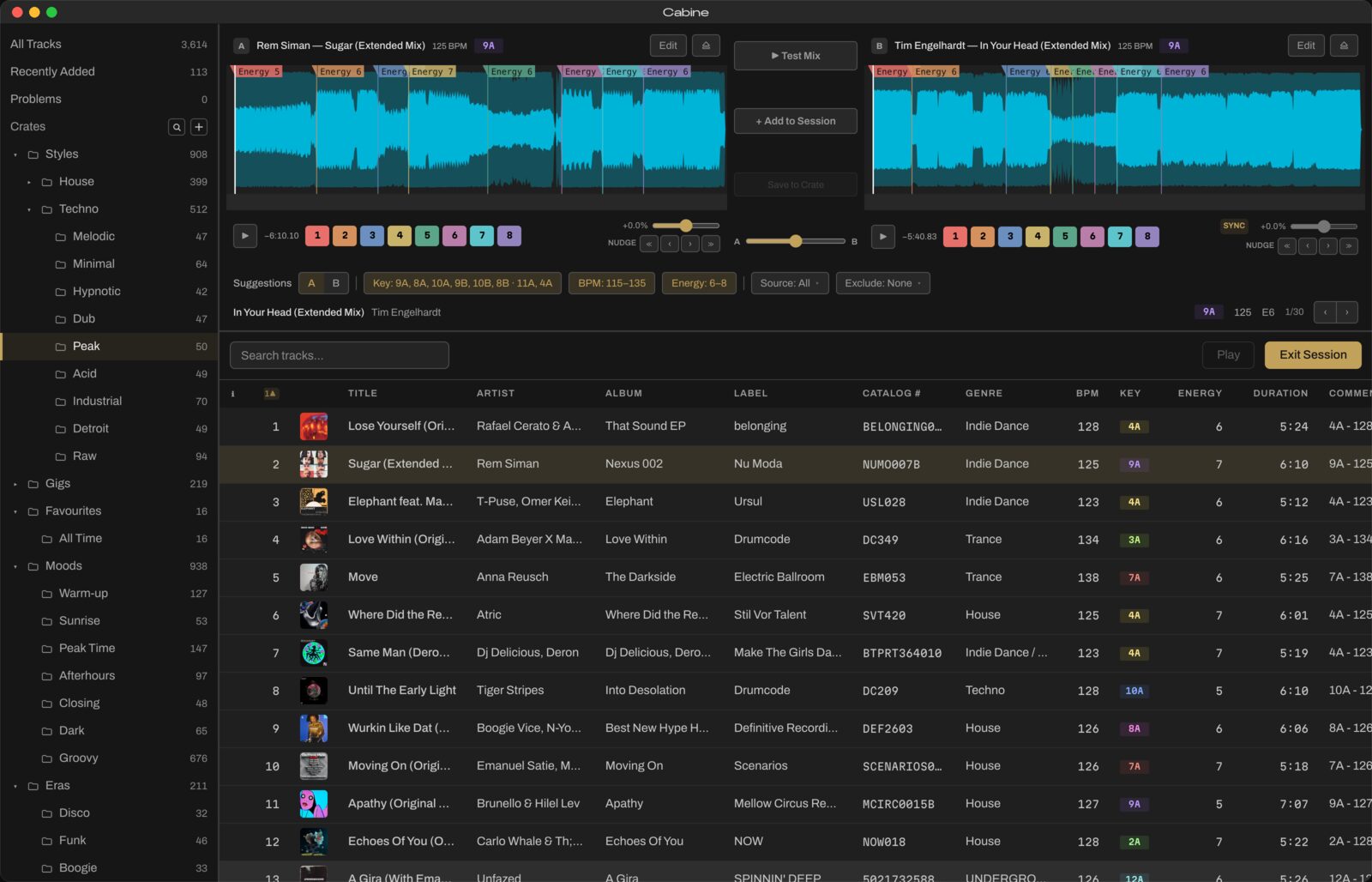Select the Energy 7 marker on deck A waveform
Viewport: 1372px width, 882px height.
point(432,72)
